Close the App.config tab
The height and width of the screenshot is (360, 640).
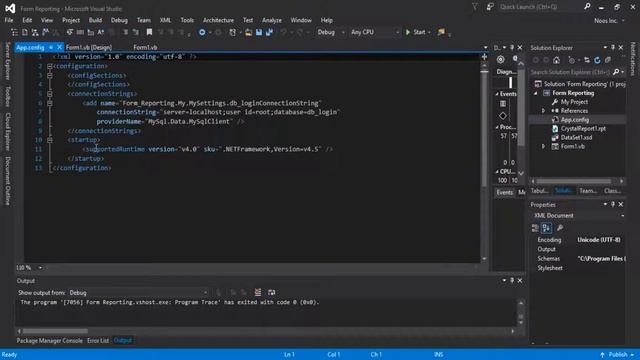click(59, 47)
